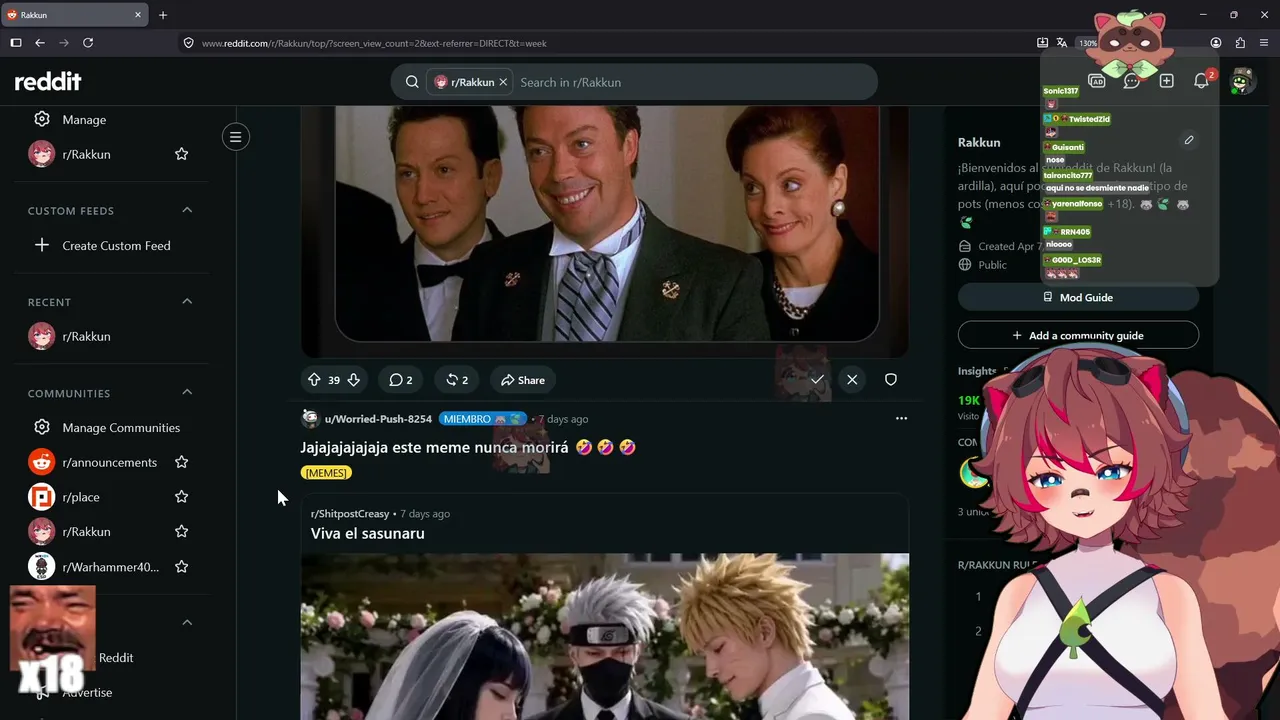This screenshot has height=720, width=1280.
Task: Open the u/Worried-Push-8254 profile link
Action: (378, 419)
